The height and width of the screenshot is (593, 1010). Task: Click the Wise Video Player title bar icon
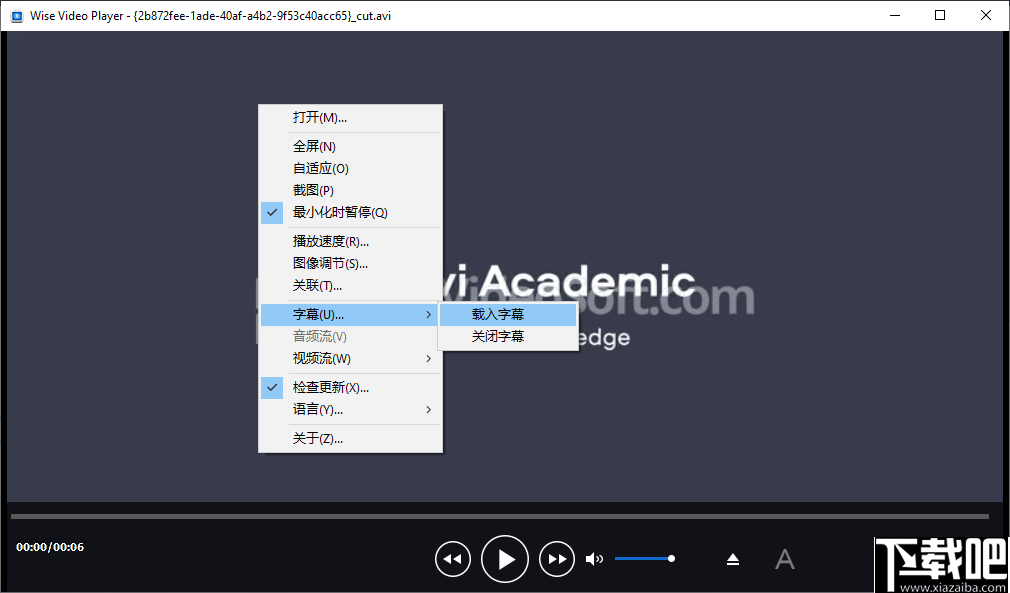click(x=17, y=15)
